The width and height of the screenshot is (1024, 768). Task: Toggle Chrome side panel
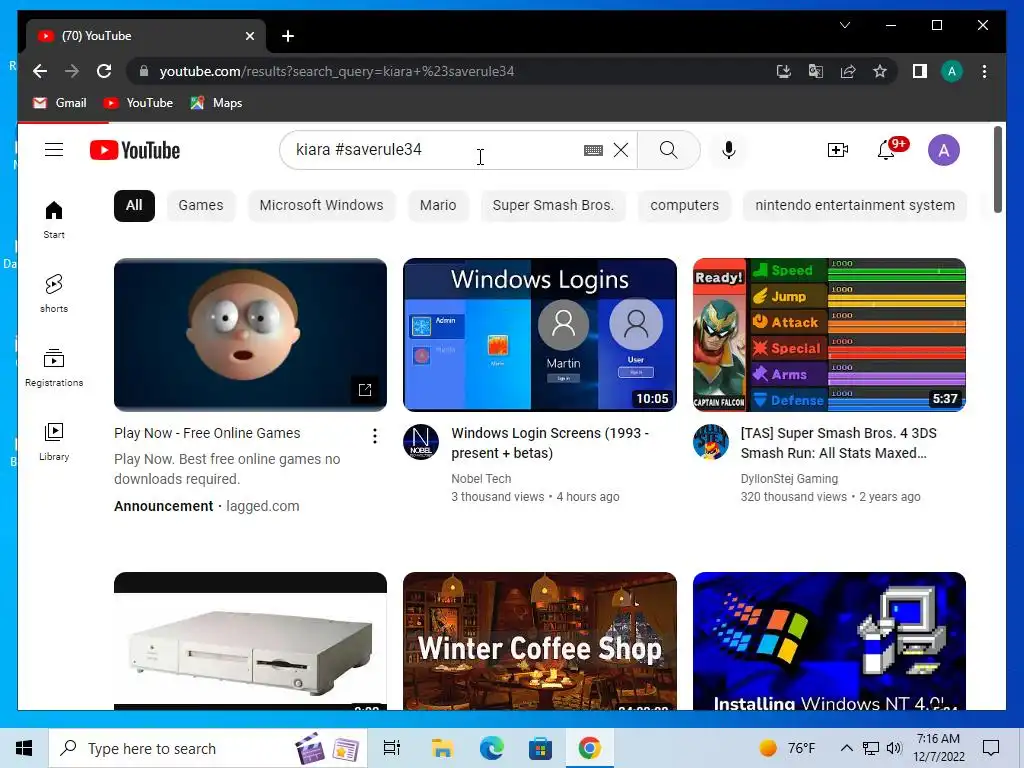[x=920, y=71]
